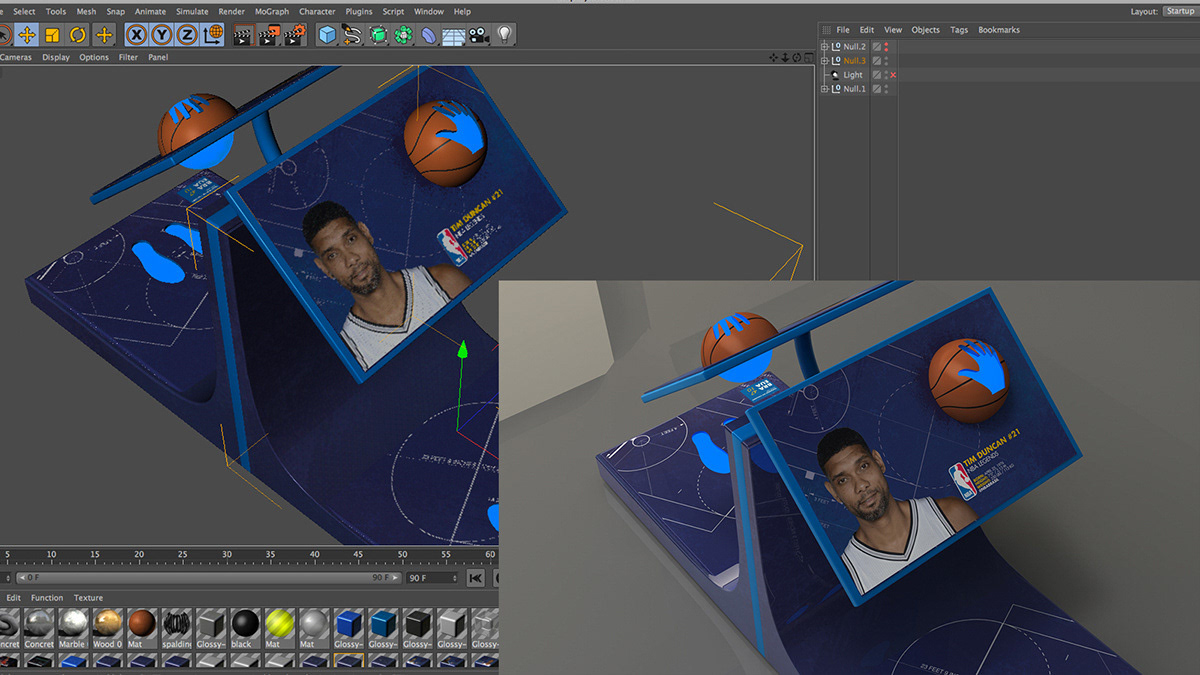Toggle the Null.3 visibility dots
The height and width of the screenshot is (675, 1200).
pos(886,61)
